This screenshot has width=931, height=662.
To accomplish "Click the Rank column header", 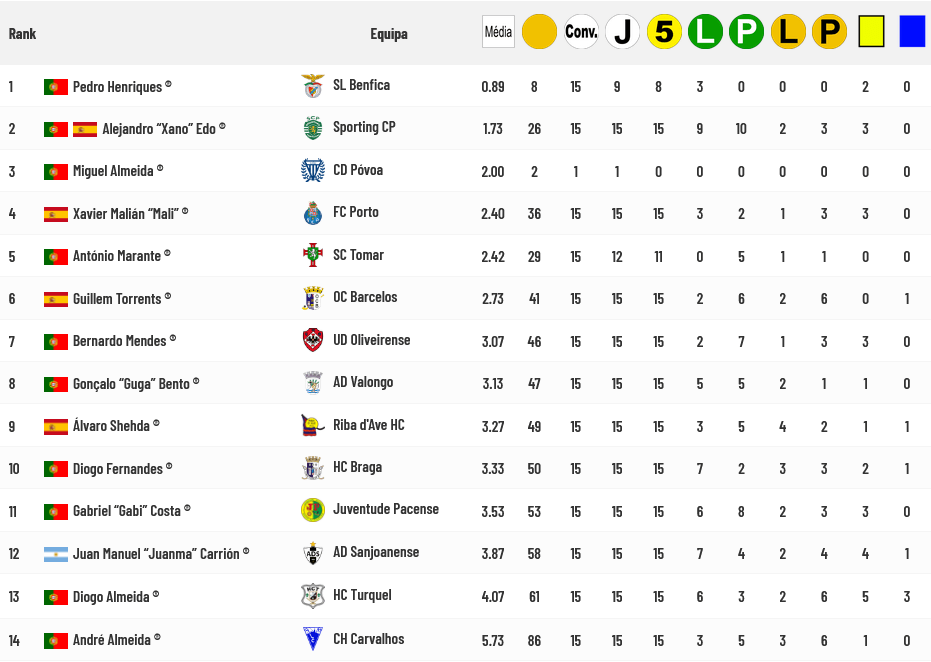I will pyautogui.click(x=22, y=34).
